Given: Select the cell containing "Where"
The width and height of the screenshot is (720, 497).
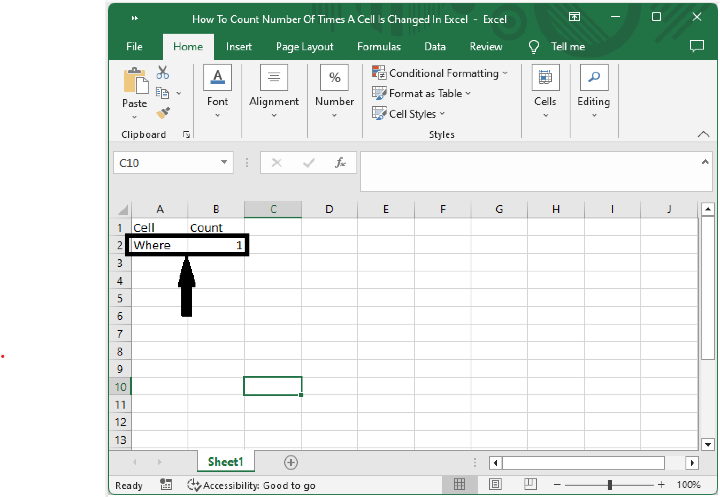Looking at the screenshot, I should [x=159, y=245].
